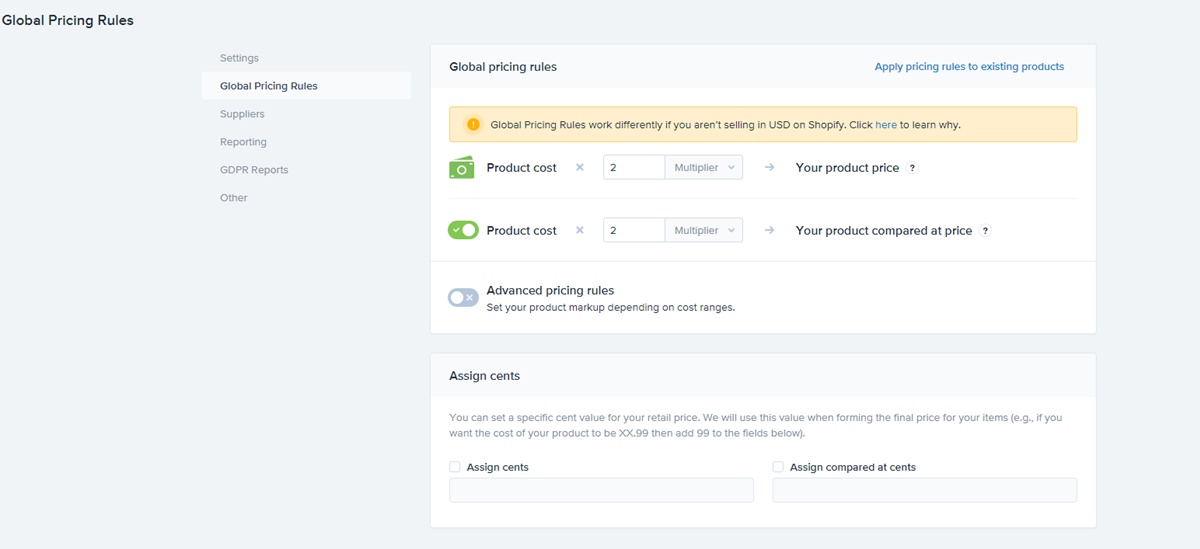
Task: Click the orange warning icon in banner
Action: pos(473,125)
